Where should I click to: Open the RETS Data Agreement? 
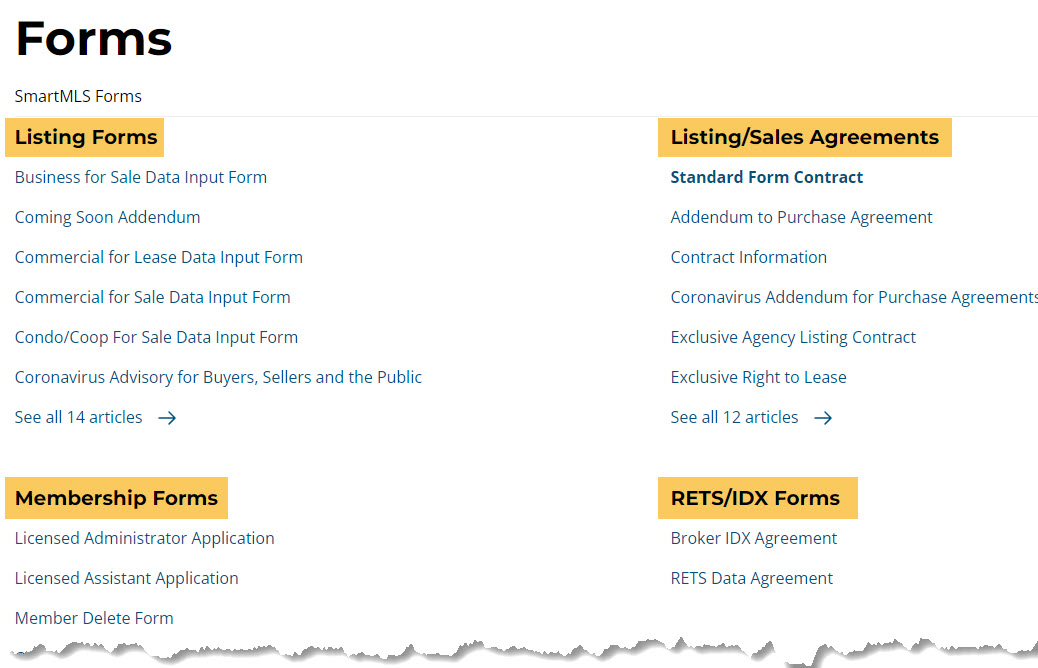(751, 578)
